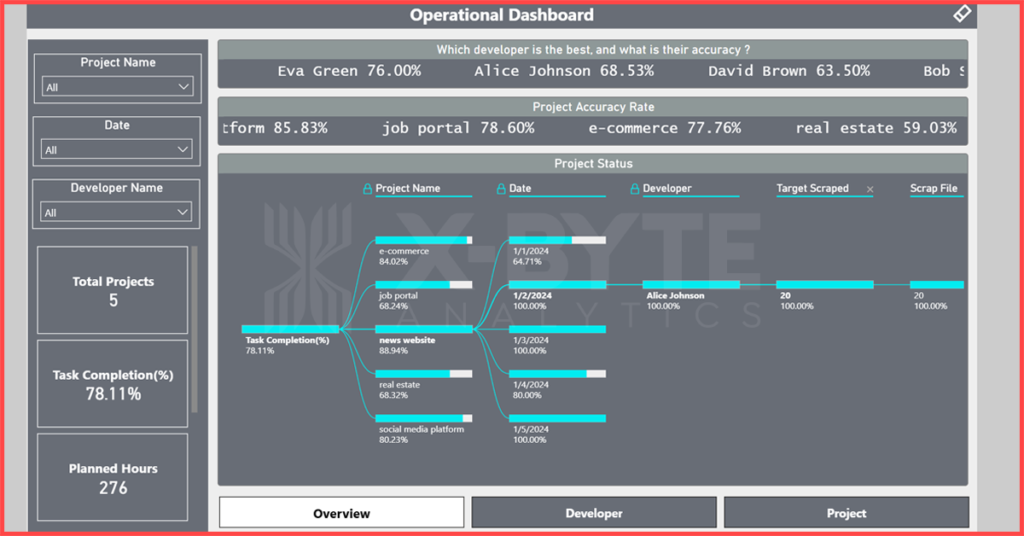The width and height of the screenshot is (1024, 536).
Task: Click the 1/1/2024 date node
Action: (x=556, y=240)
